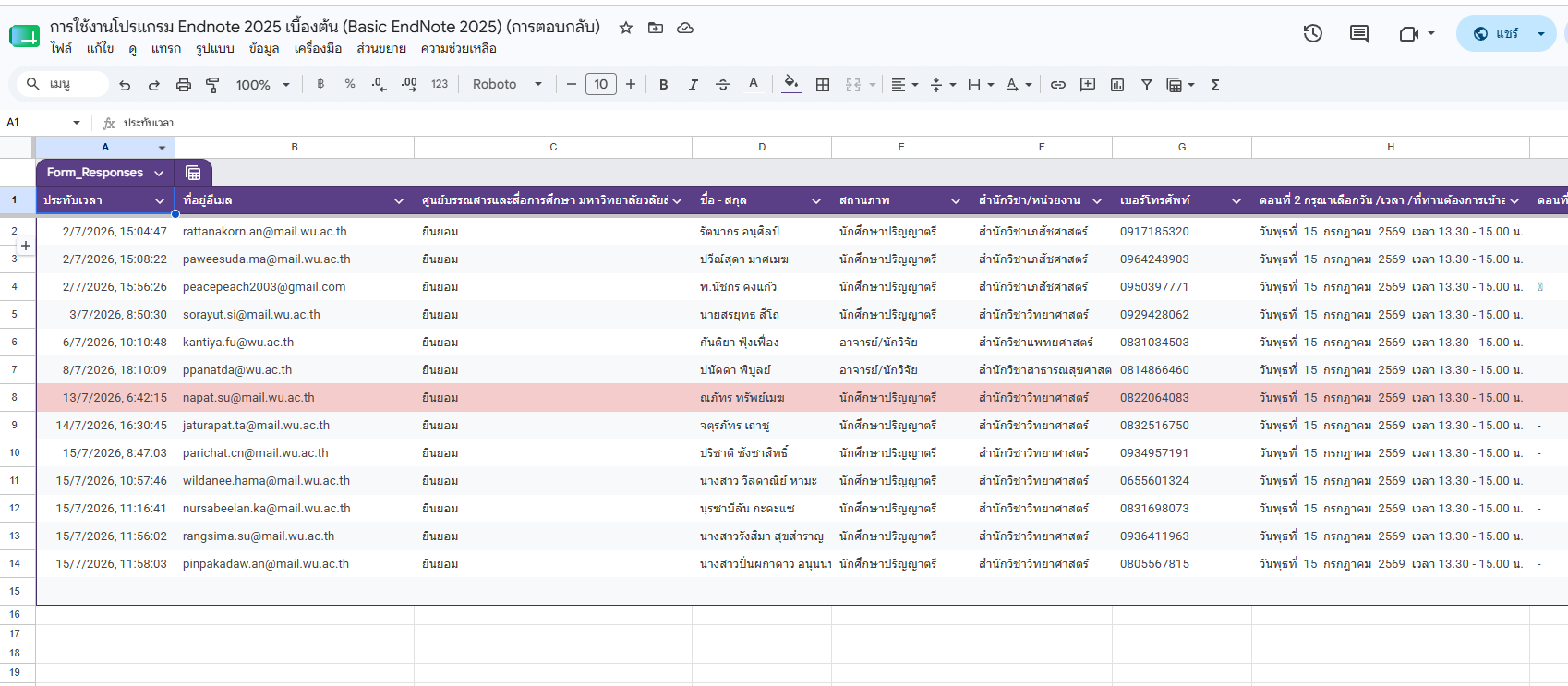Increase decimal places
The height and width of the screenshot is (686, 1568).
click(x=409, y=84)
